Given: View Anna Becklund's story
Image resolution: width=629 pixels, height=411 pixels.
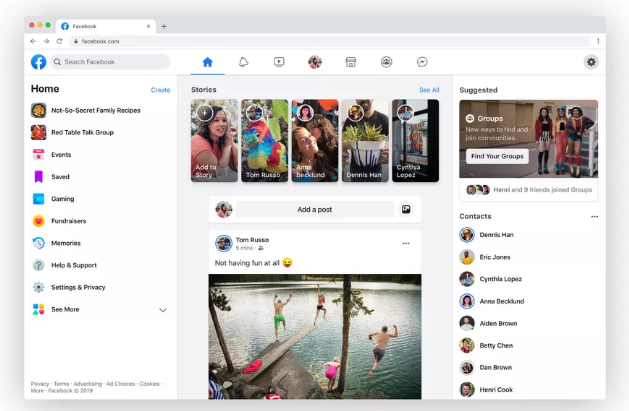Looking at the screenshot, I should 315,140.
